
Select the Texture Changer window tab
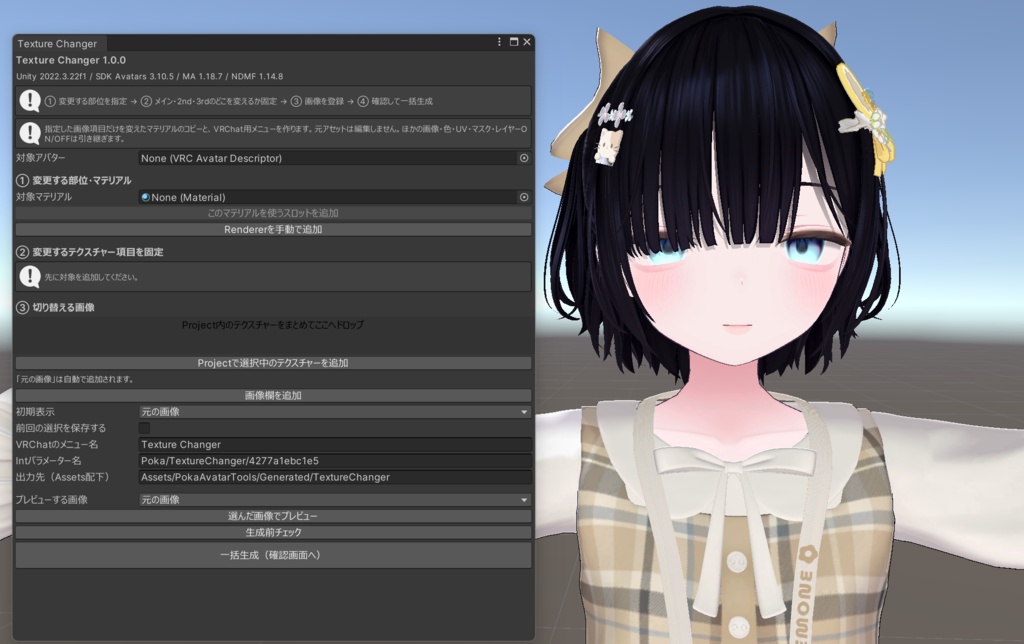tap(57, 43)
